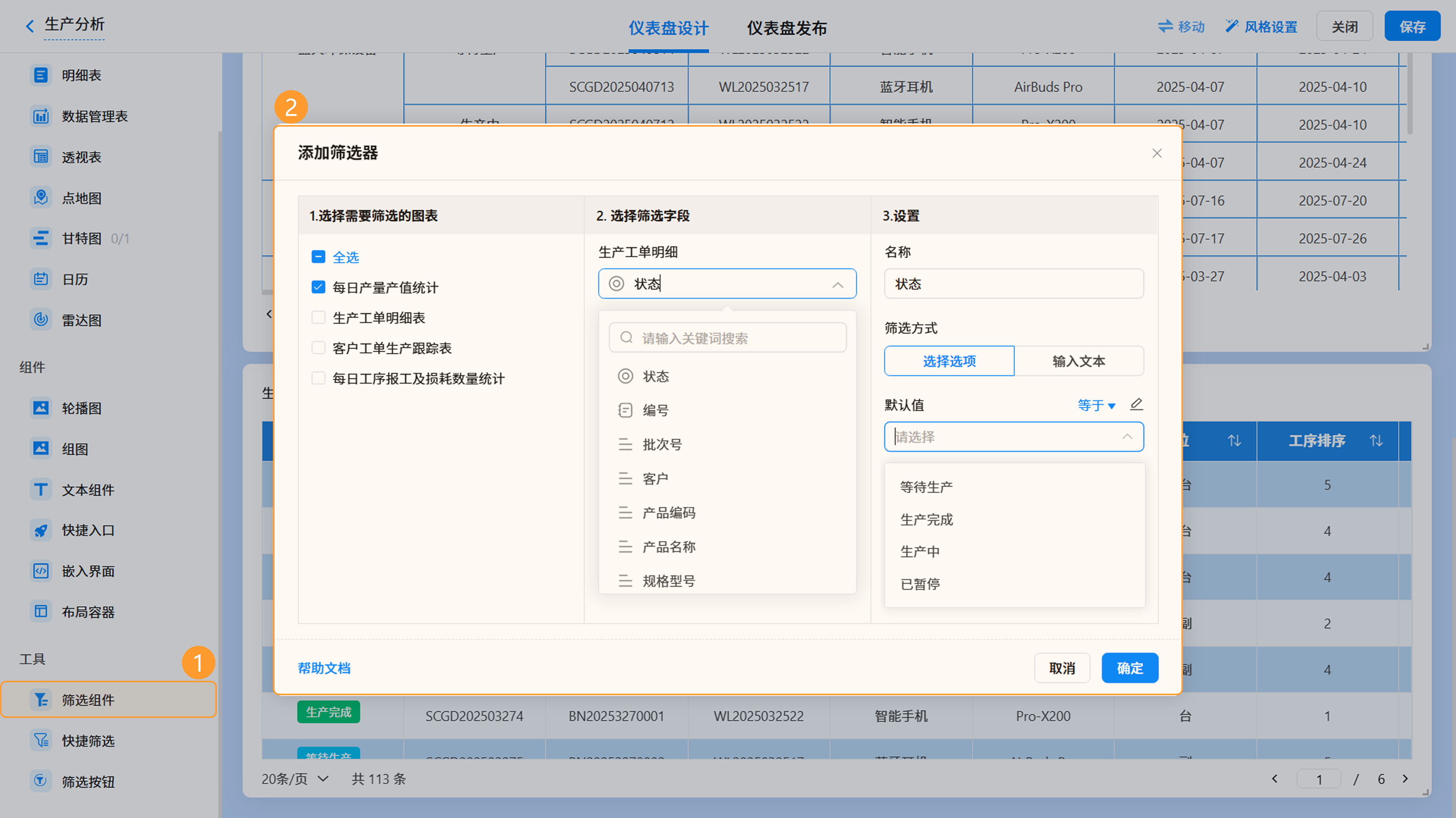Select 状态 in field list
The width and height of the screenshot is (1456, 818).
tap(728, 376)
